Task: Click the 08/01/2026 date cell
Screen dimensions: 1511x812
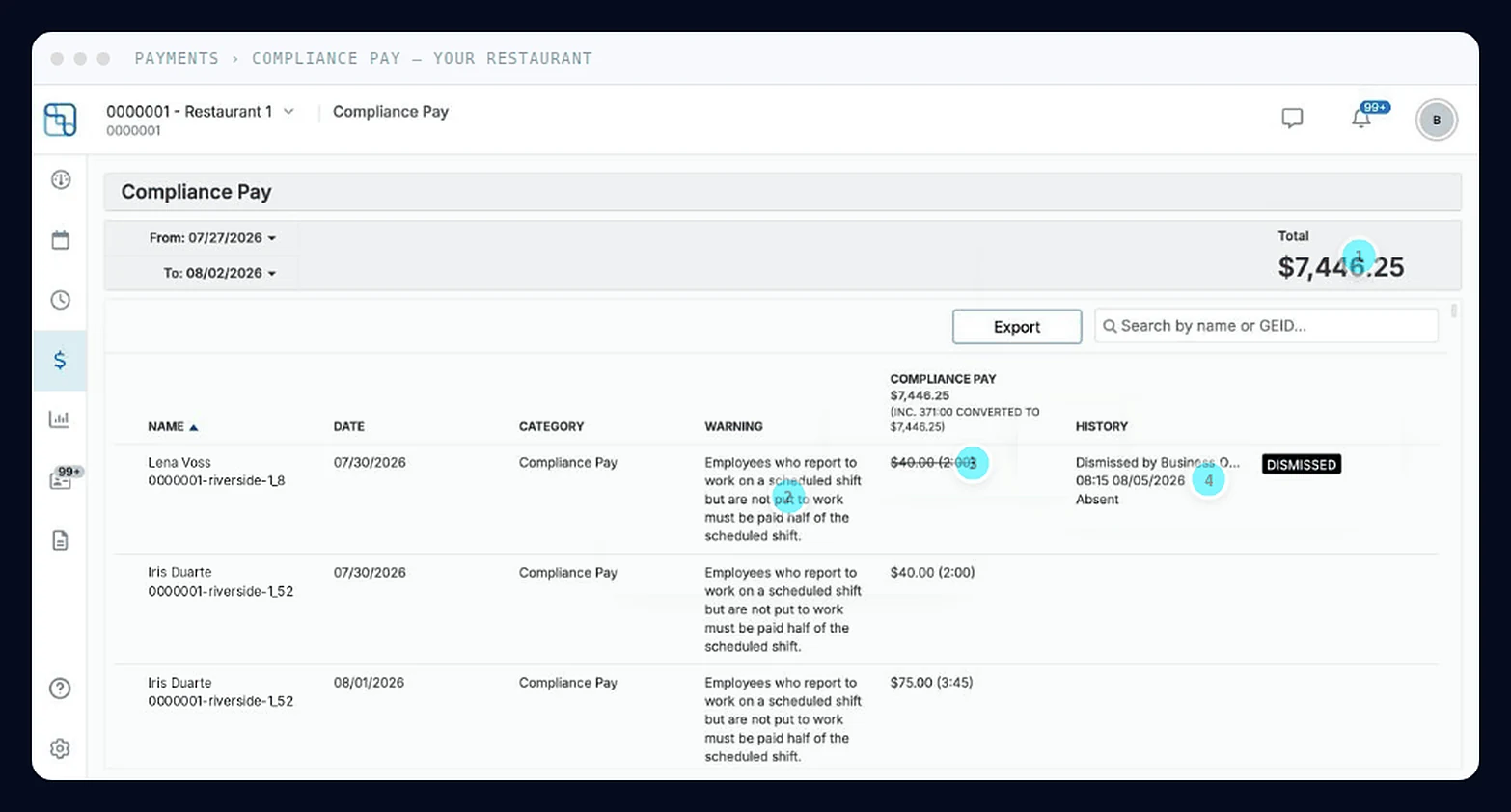Action: click(369, 683)
